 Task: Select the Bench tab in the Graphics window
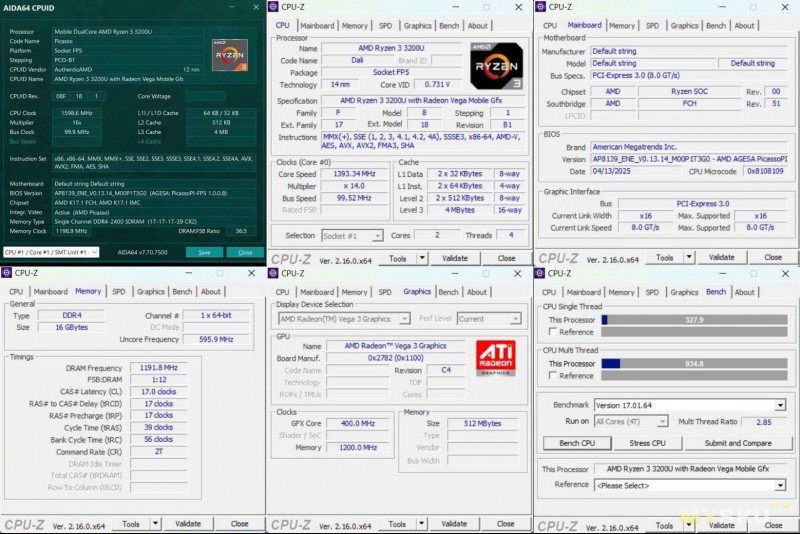448,292
